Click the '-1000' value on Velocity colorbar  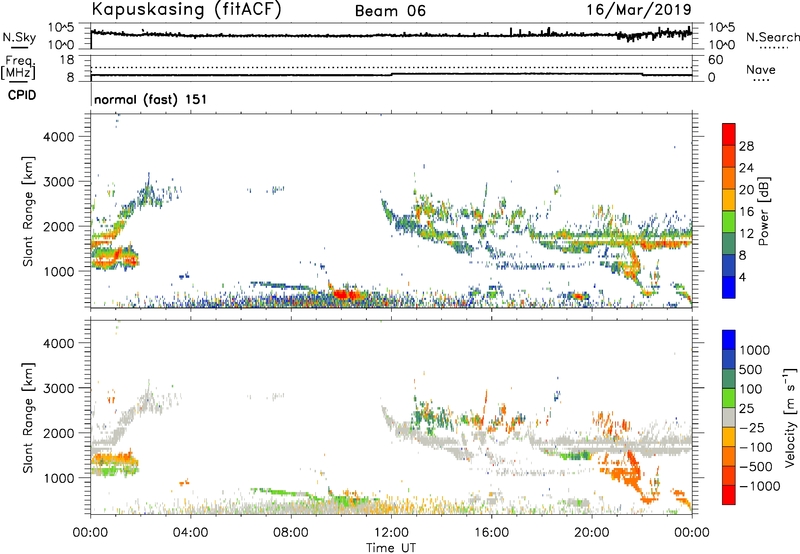pyautogui.click(x=760, y=486)
